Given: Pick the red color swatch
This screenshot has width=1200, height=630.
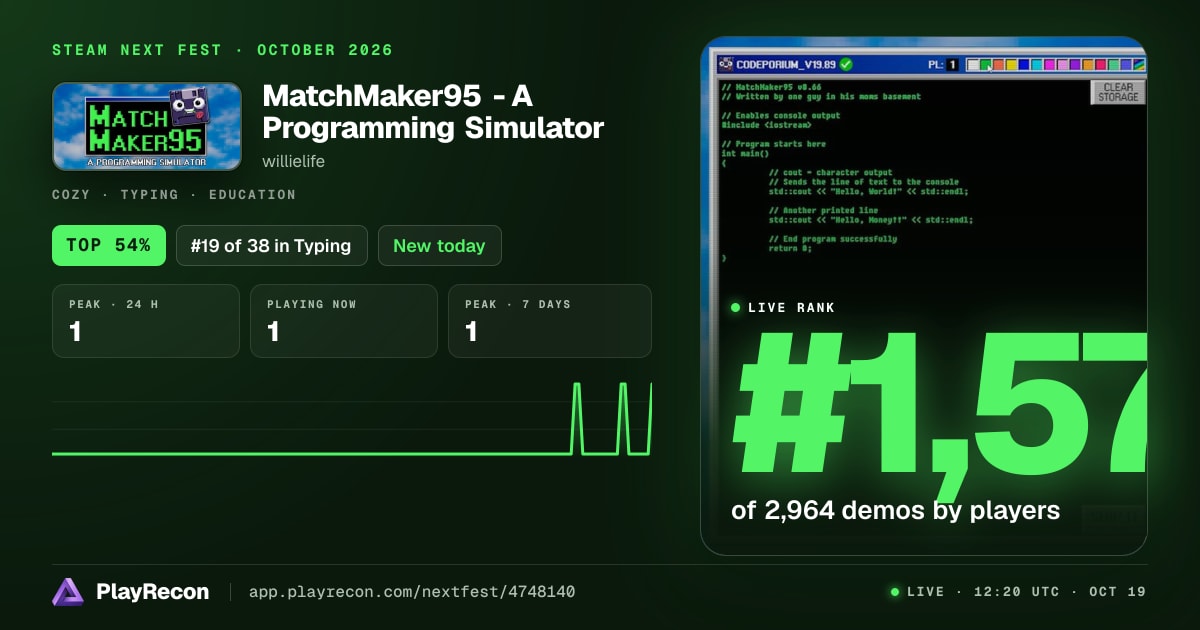Looking at the screenshot, I should 1101,65.
